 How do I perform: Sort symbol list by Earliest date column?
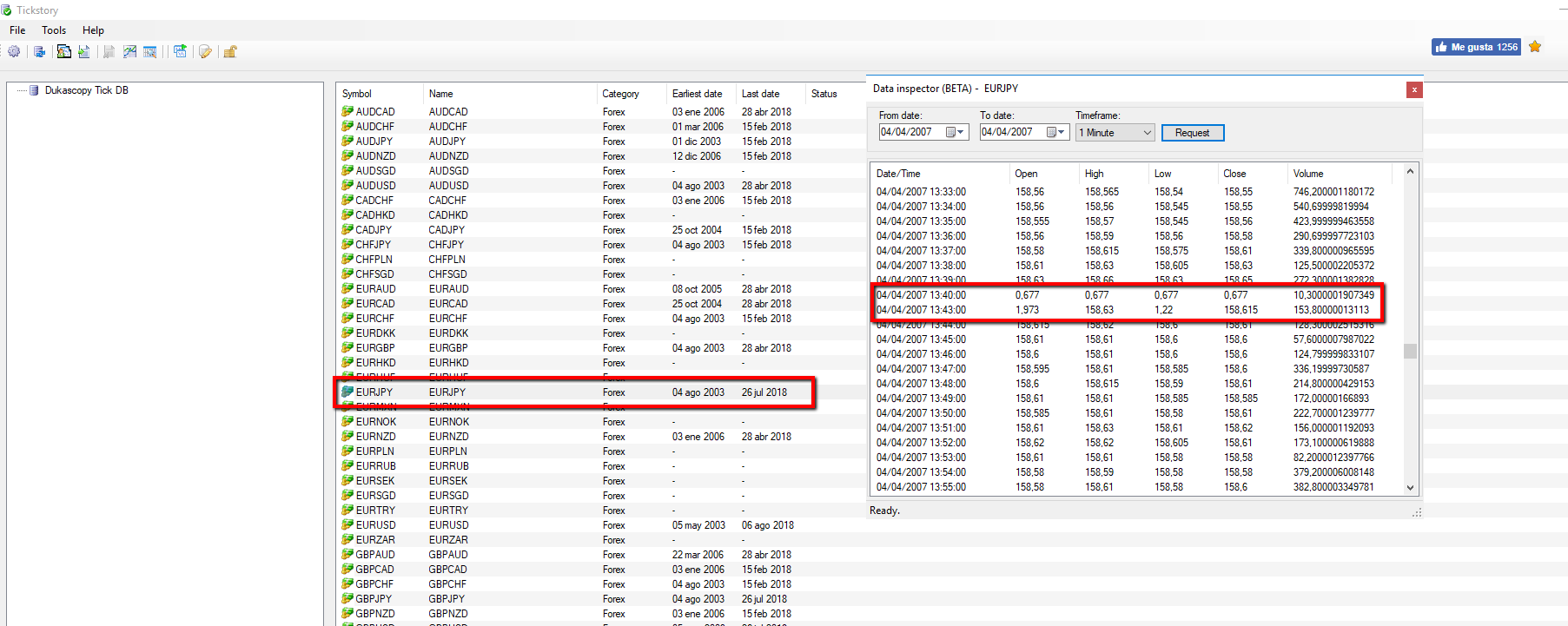701,94
